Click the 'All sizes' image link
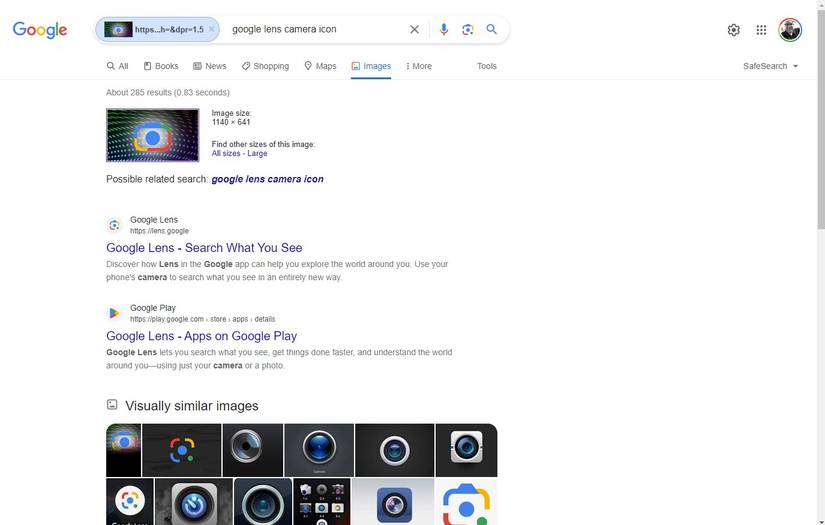Screen dimensions: 825x525 point(226,154)
